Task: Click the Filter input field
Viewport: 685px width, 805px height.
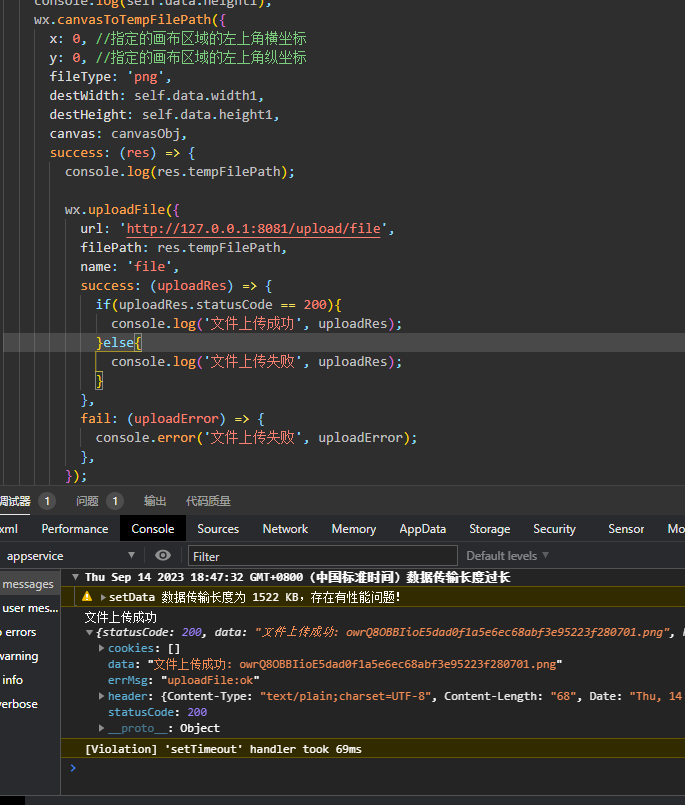Action: [x=322, y=556]
